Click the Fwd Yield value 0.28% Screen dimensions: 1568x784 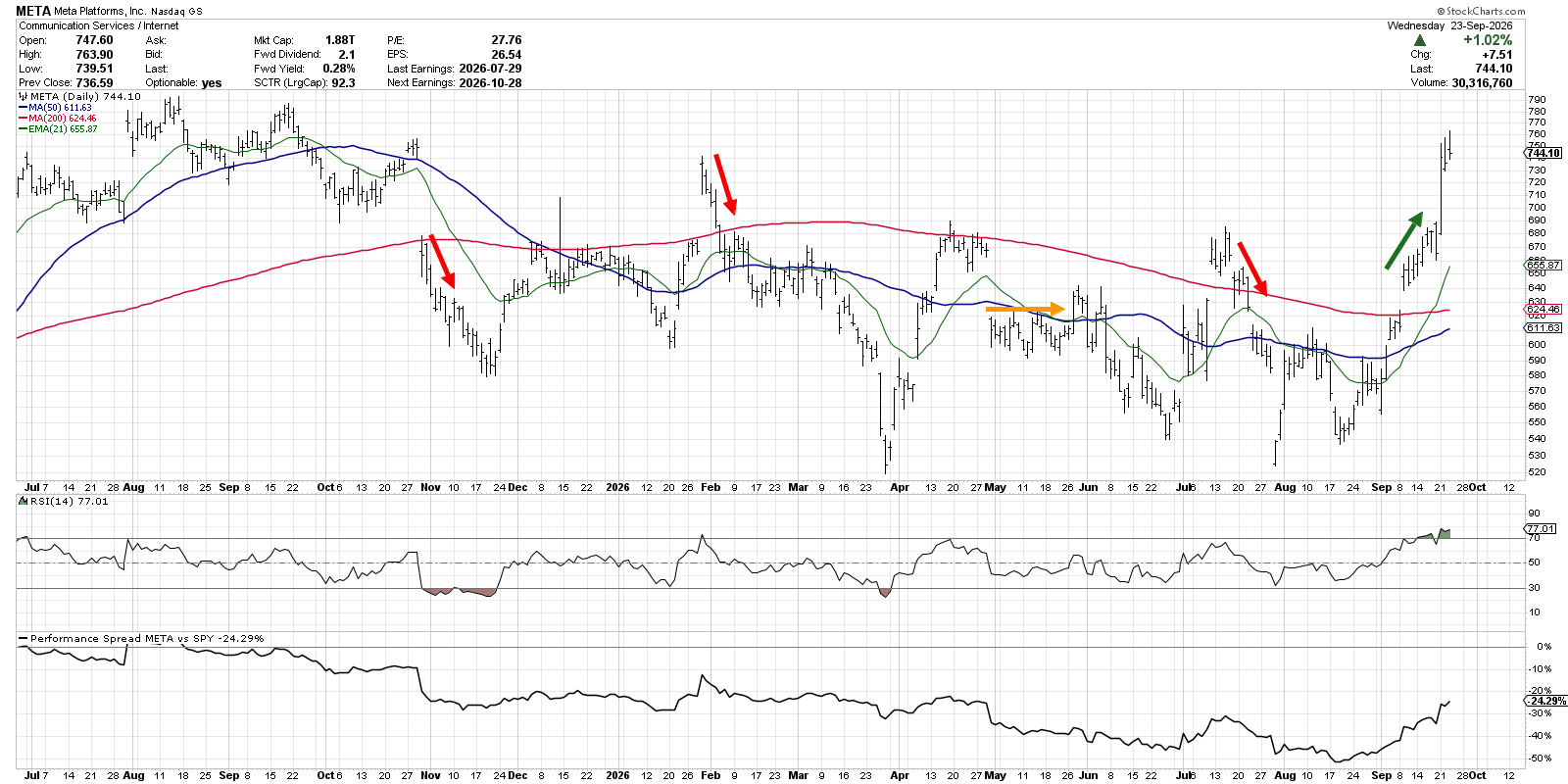pyautogui.click(x=339, y=69)
